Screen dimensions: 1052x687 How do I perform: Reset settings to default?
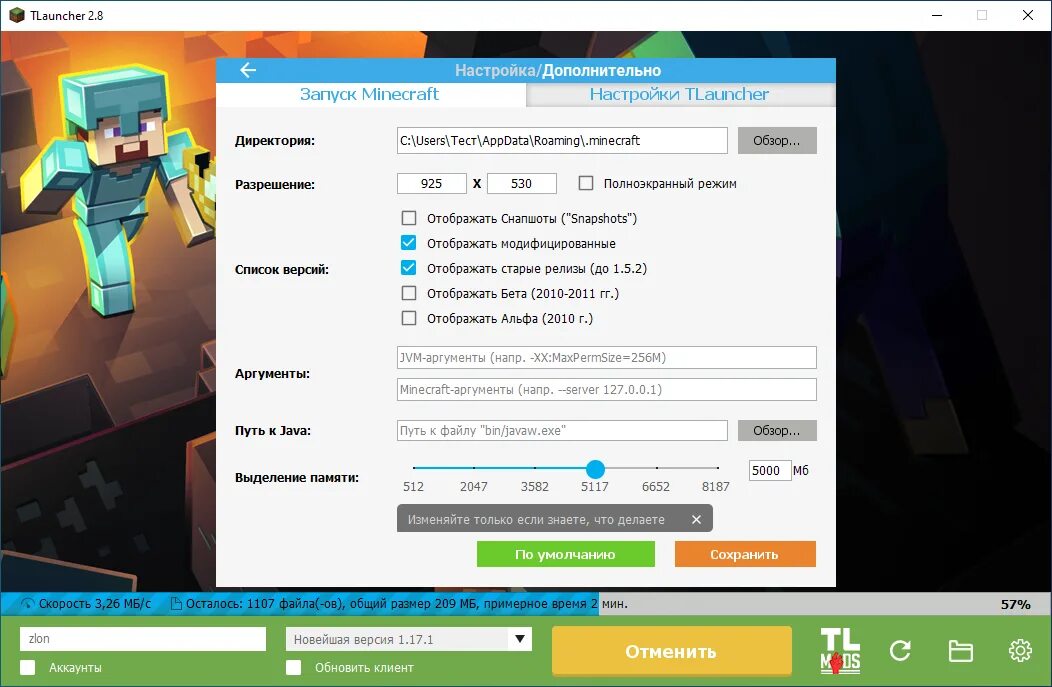click(x=566, y=555)
